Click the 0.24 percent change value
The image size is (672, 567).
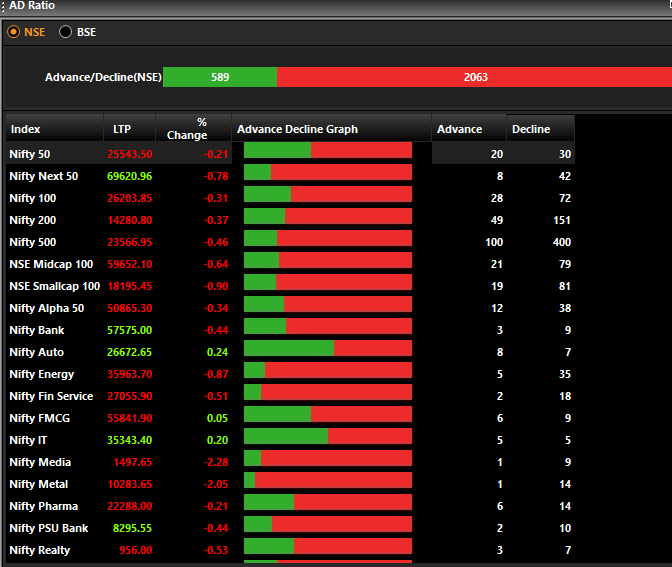coord(217,352)
